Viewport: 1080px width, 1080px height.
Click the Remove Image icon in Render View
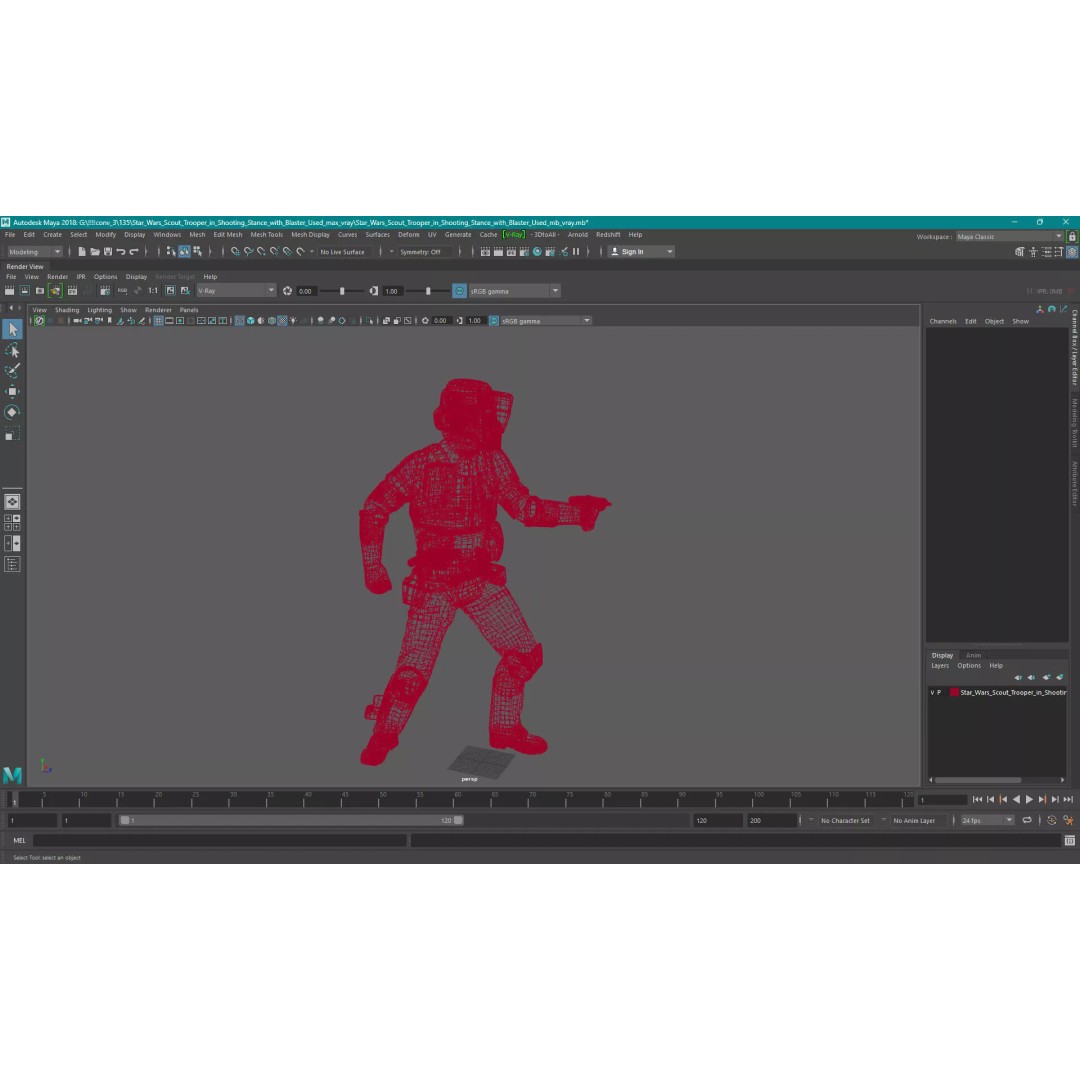click(x=185, y=291)
